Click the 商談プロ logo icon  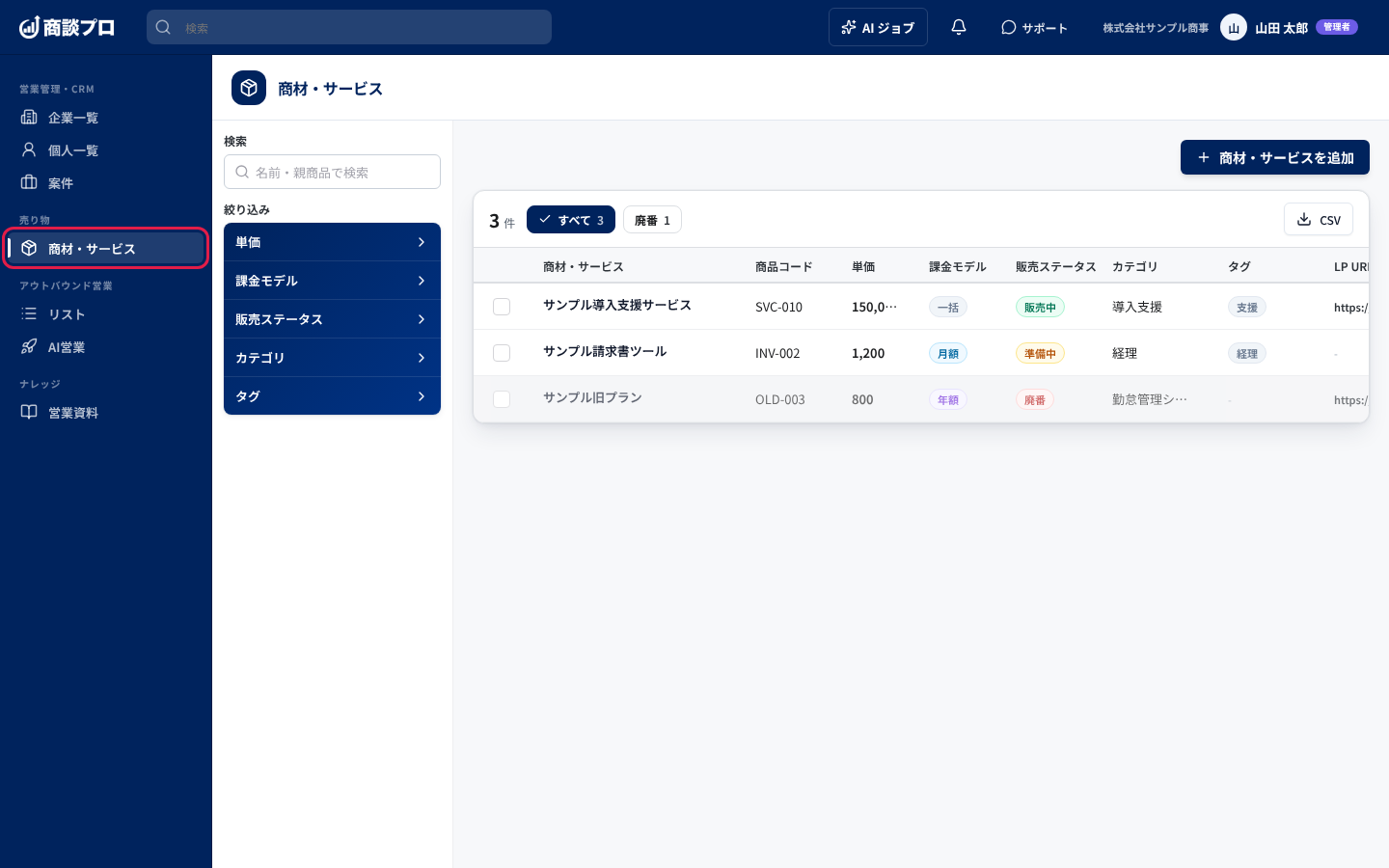[x=29, y=27]
